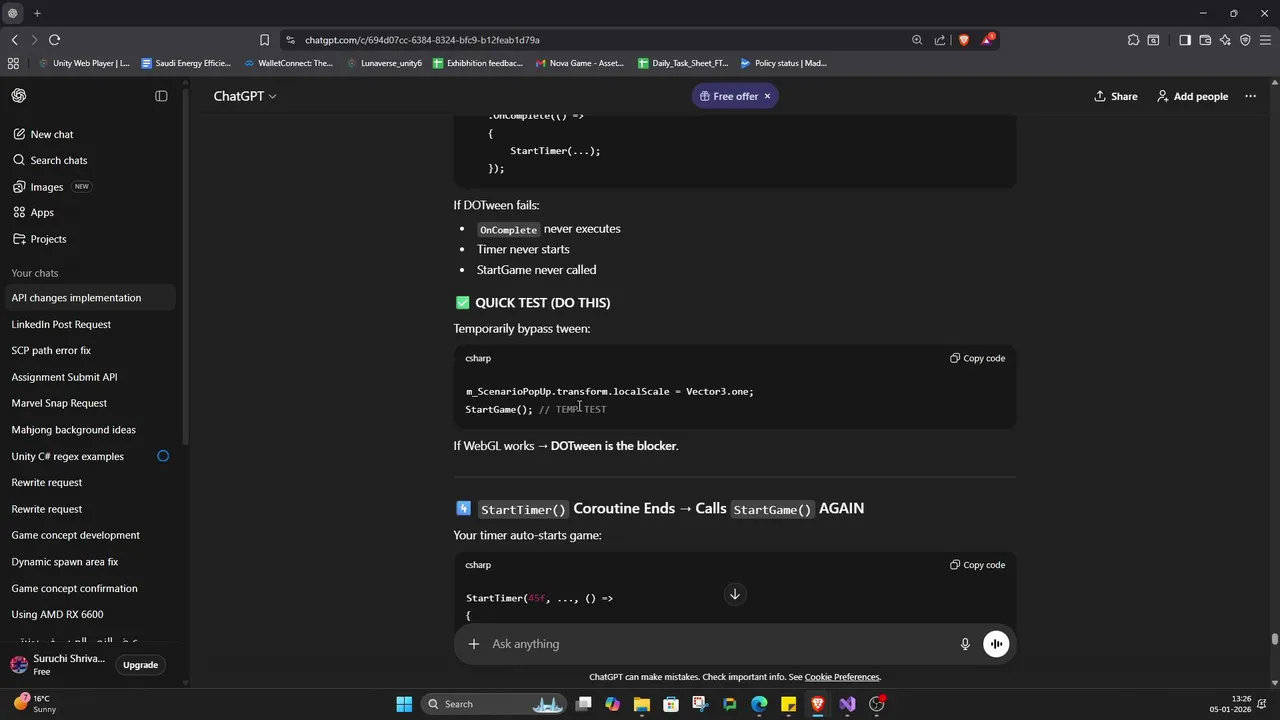Open bookmarks apps grid icon

13,63
